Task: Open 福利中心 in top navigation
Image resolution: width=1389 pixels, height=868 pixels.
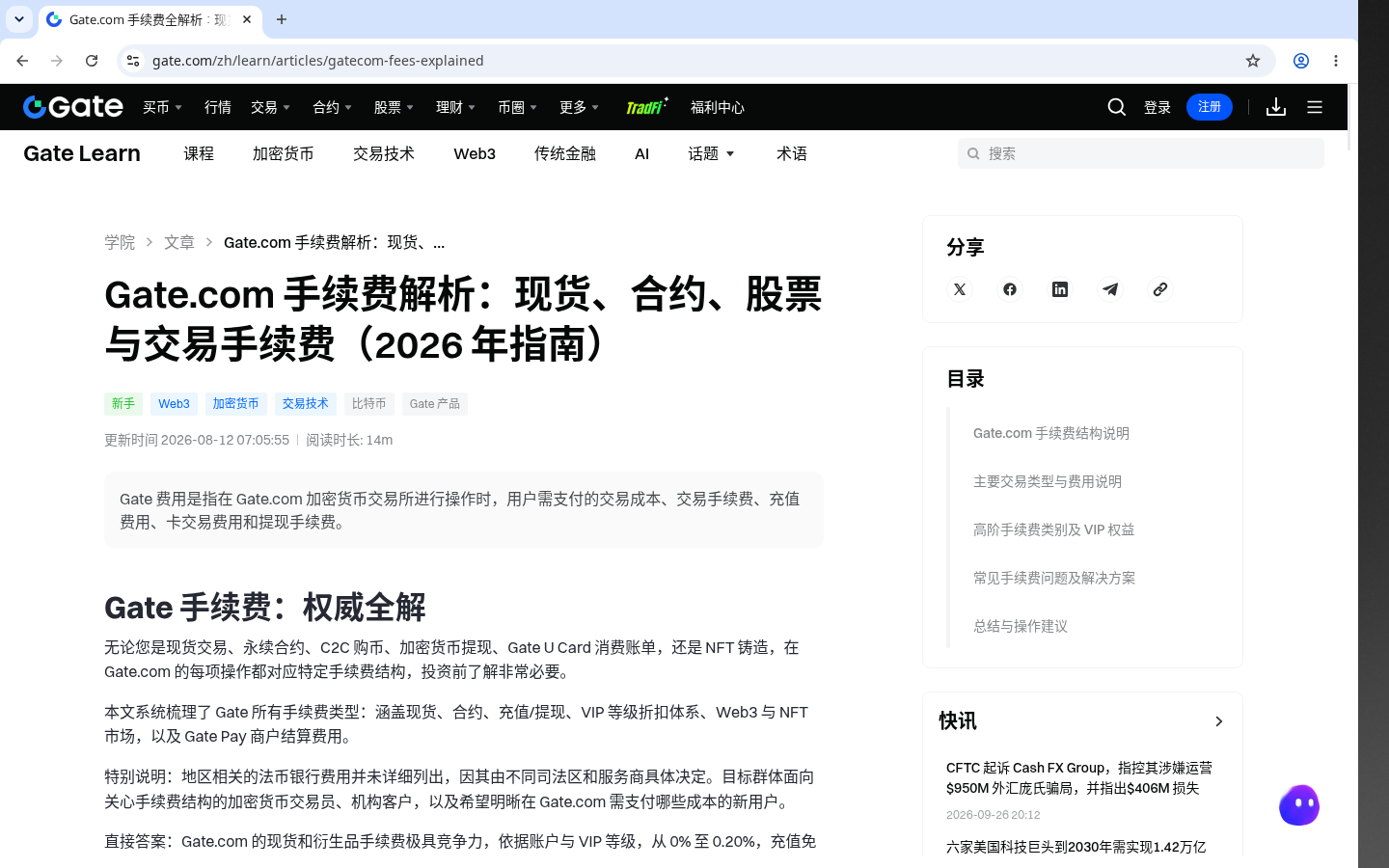Action: click(x=718, y=107)
